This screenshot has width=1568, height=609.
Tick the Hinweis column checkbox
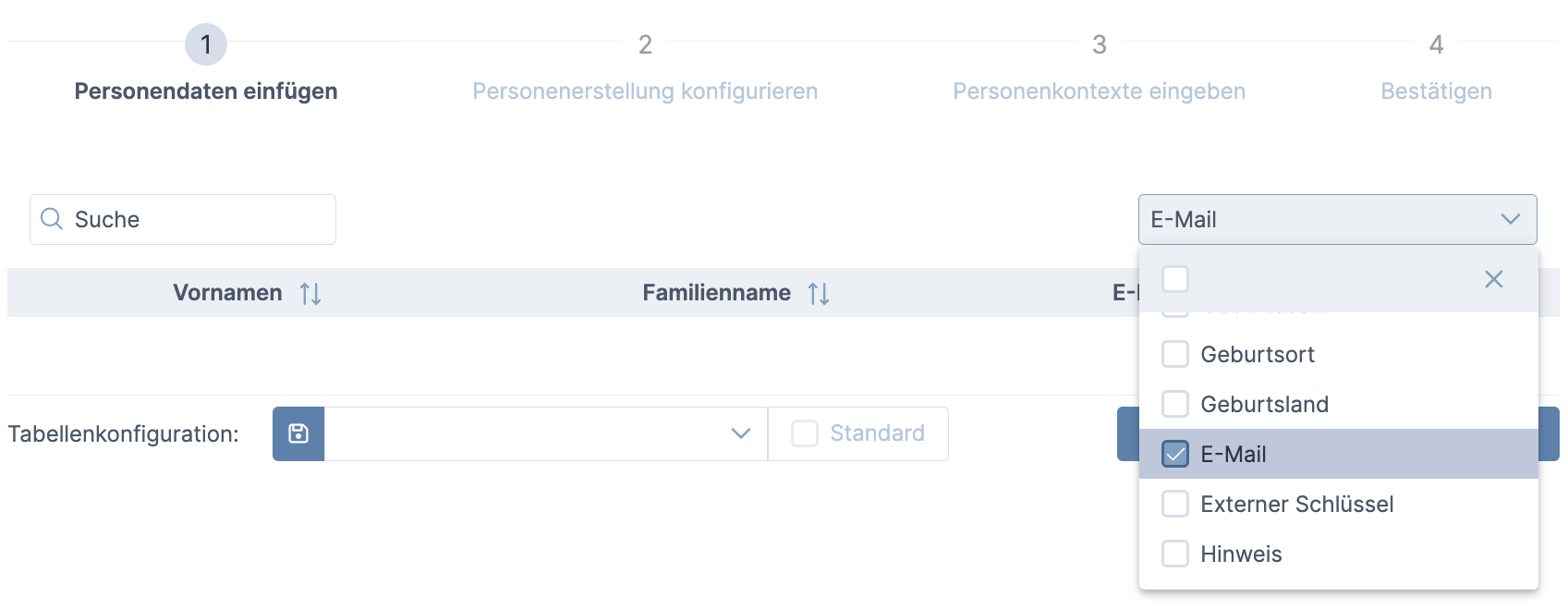(x=1175, y=554)
